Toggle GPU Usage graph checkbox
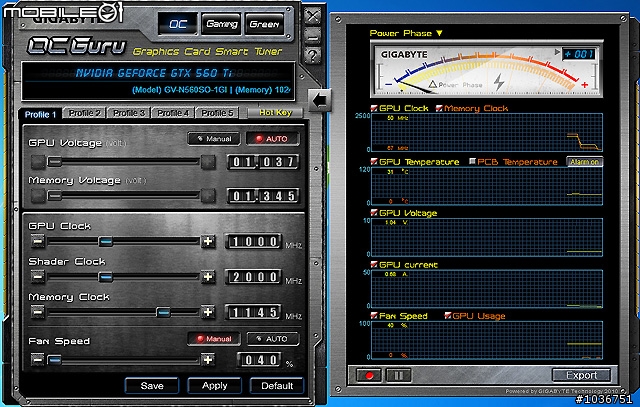 [447, 316]
